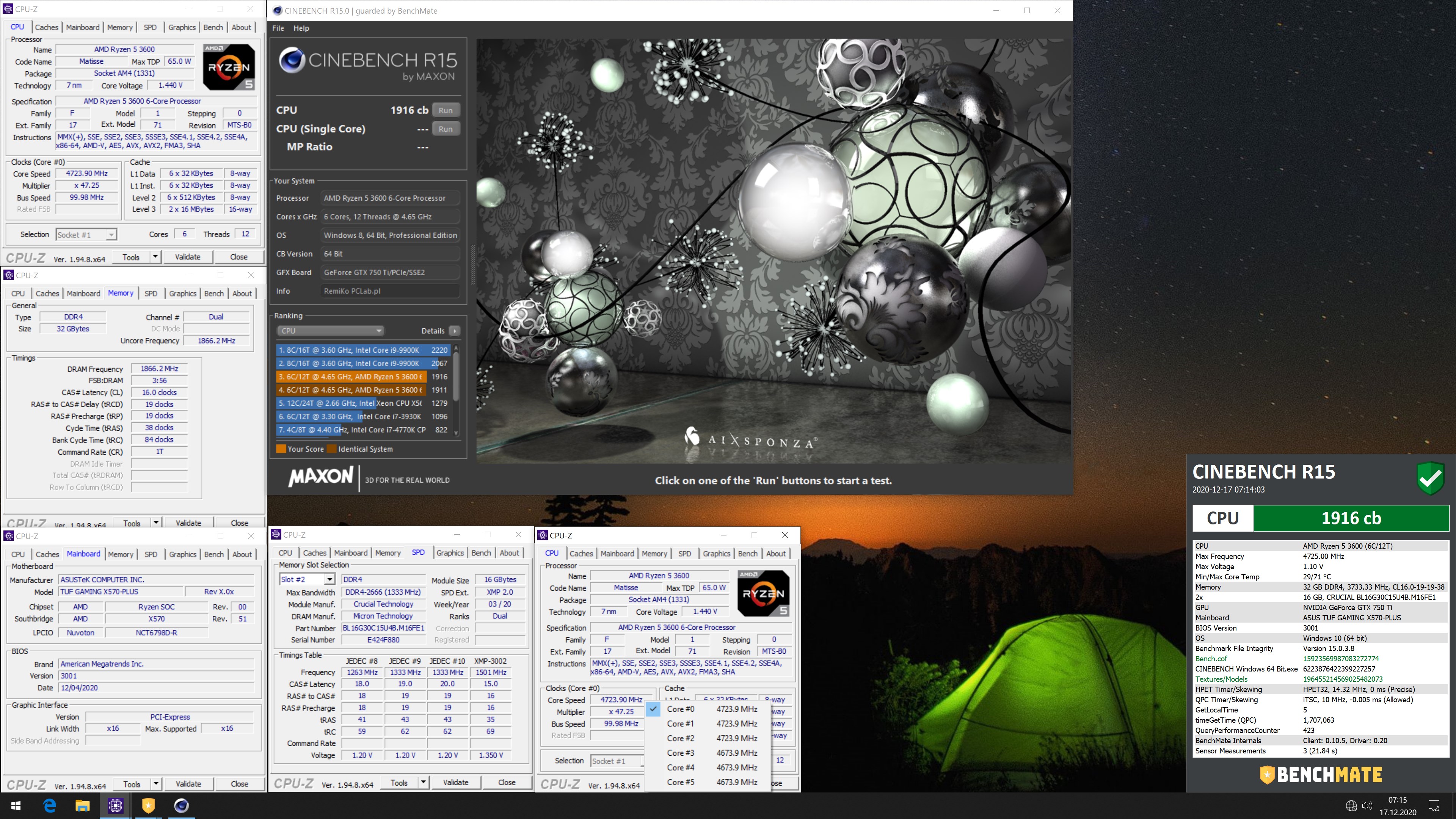Click CPU-Z icon in SPD window title bar
The image size is (1456, 819).
pos(276,534)
